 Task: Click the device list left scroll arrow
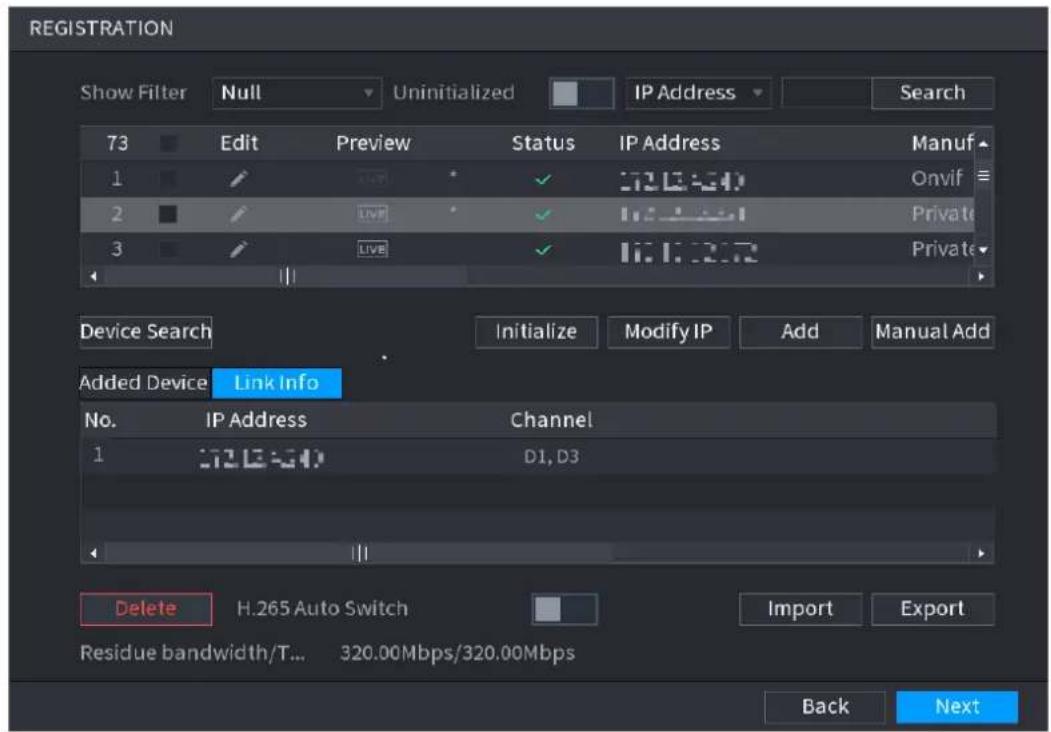(x=93, y=276)
